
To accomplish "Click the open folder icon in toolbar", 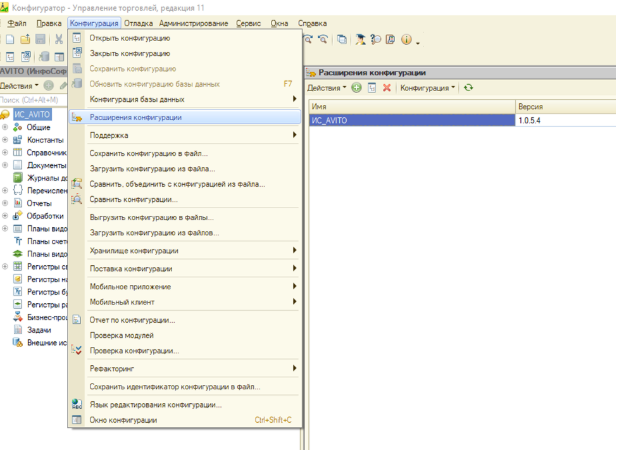I will tap(24, 40).
